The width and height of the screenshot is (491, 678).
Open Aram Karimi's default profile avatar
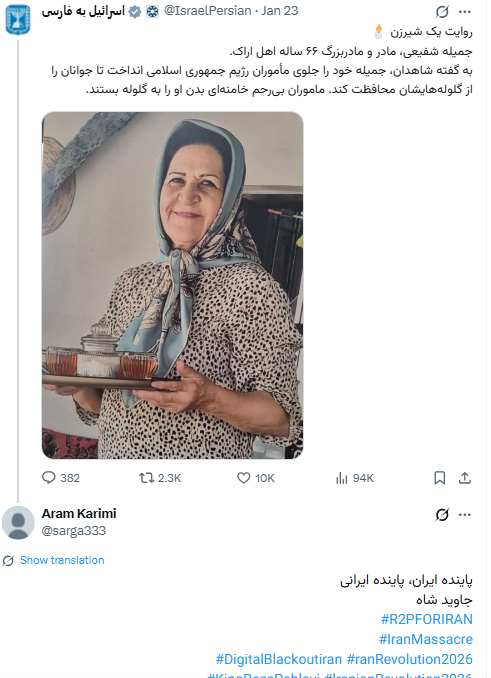click(x=18, y=522)
